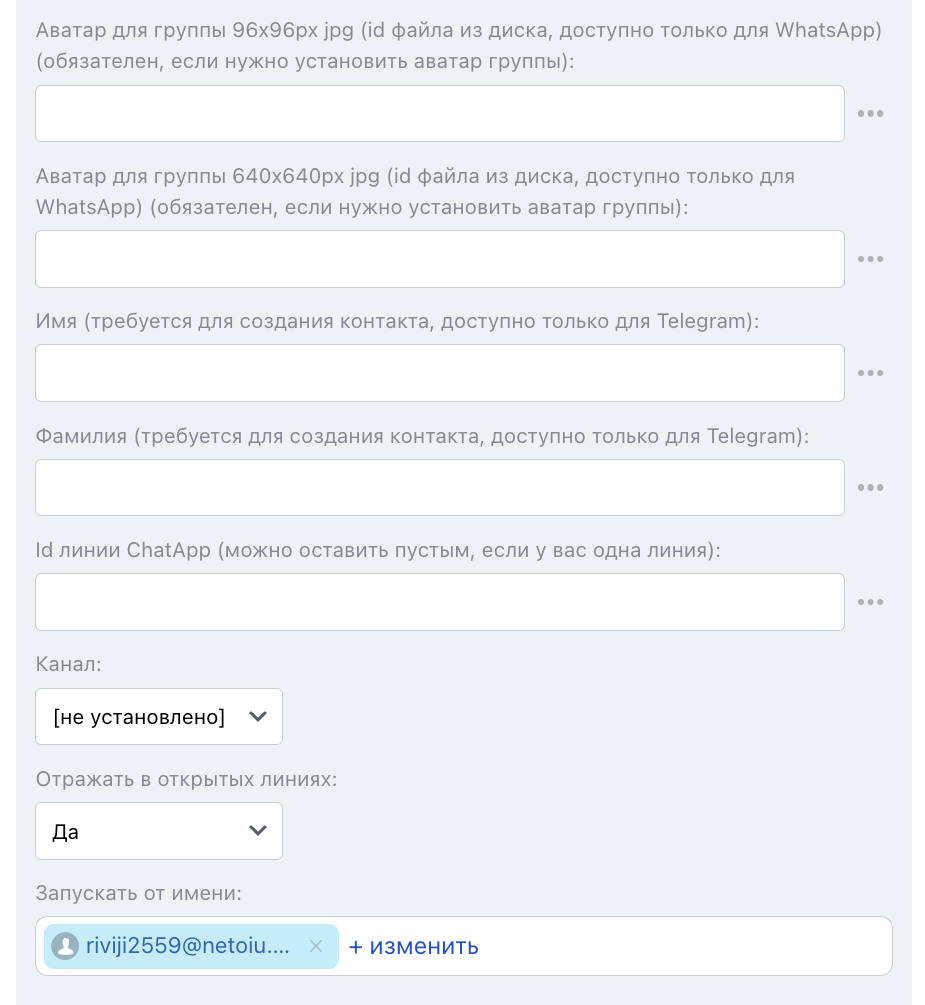Click empty space in Запускать от имени box
This screenshot has width=925, height=1005.
click(690, 946)
